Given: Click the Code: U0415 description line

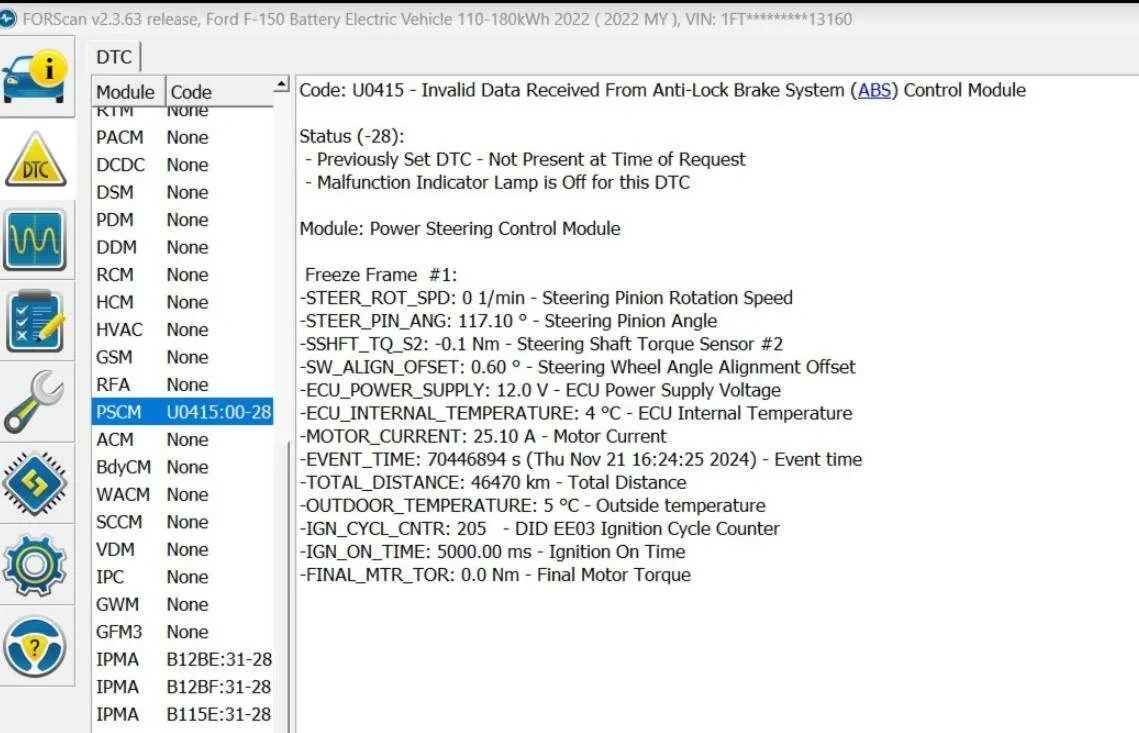Looking at the screenshot, I should click(662, 90).
